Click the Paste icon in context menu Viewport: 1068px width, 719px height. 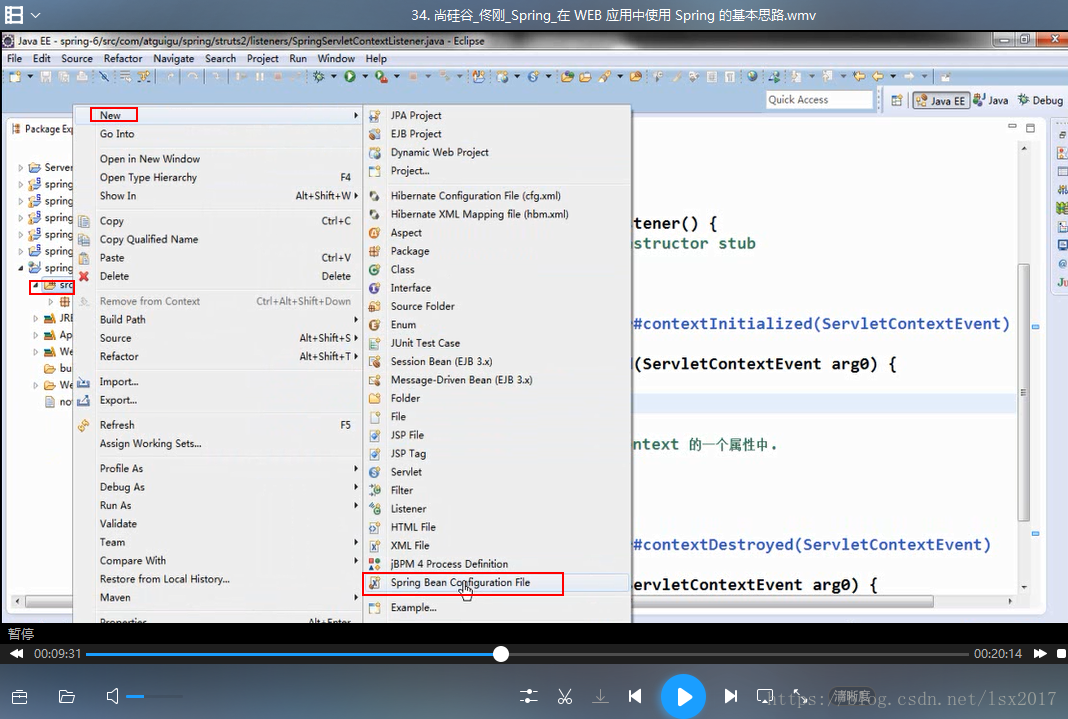tap(84, 258)
